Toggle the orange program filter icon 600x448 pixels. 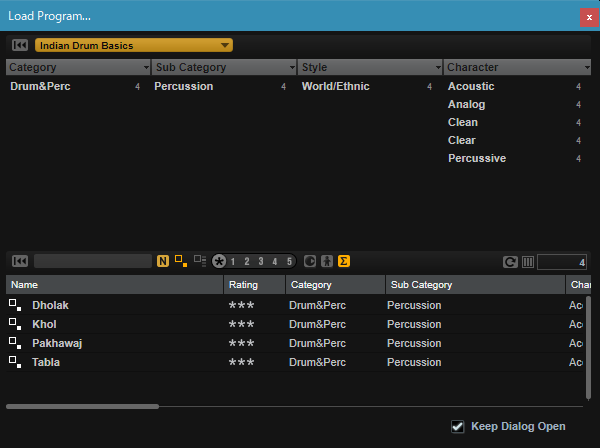[181, 261]
